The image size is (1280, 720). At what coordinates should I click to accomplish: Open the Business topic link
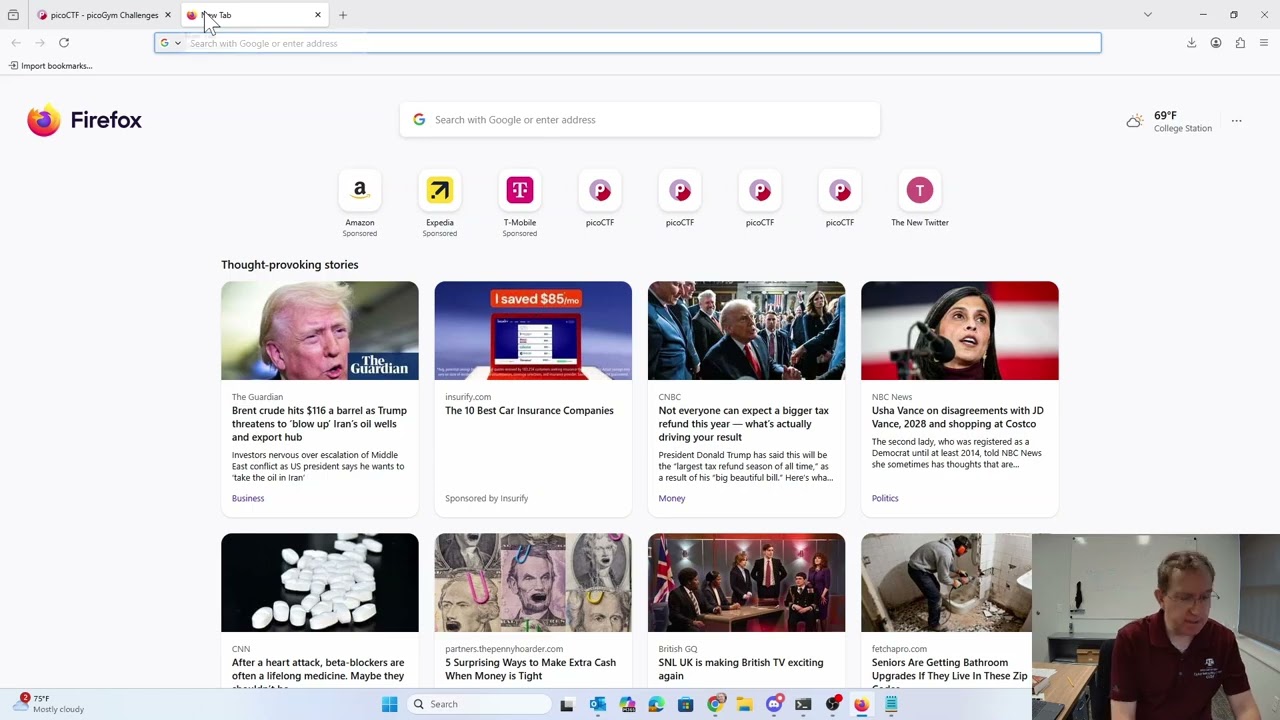point(248,498)
